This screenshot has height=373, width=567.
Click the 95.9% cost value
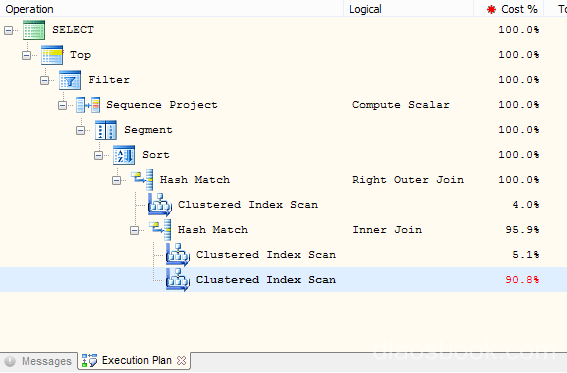coord(522,230)
